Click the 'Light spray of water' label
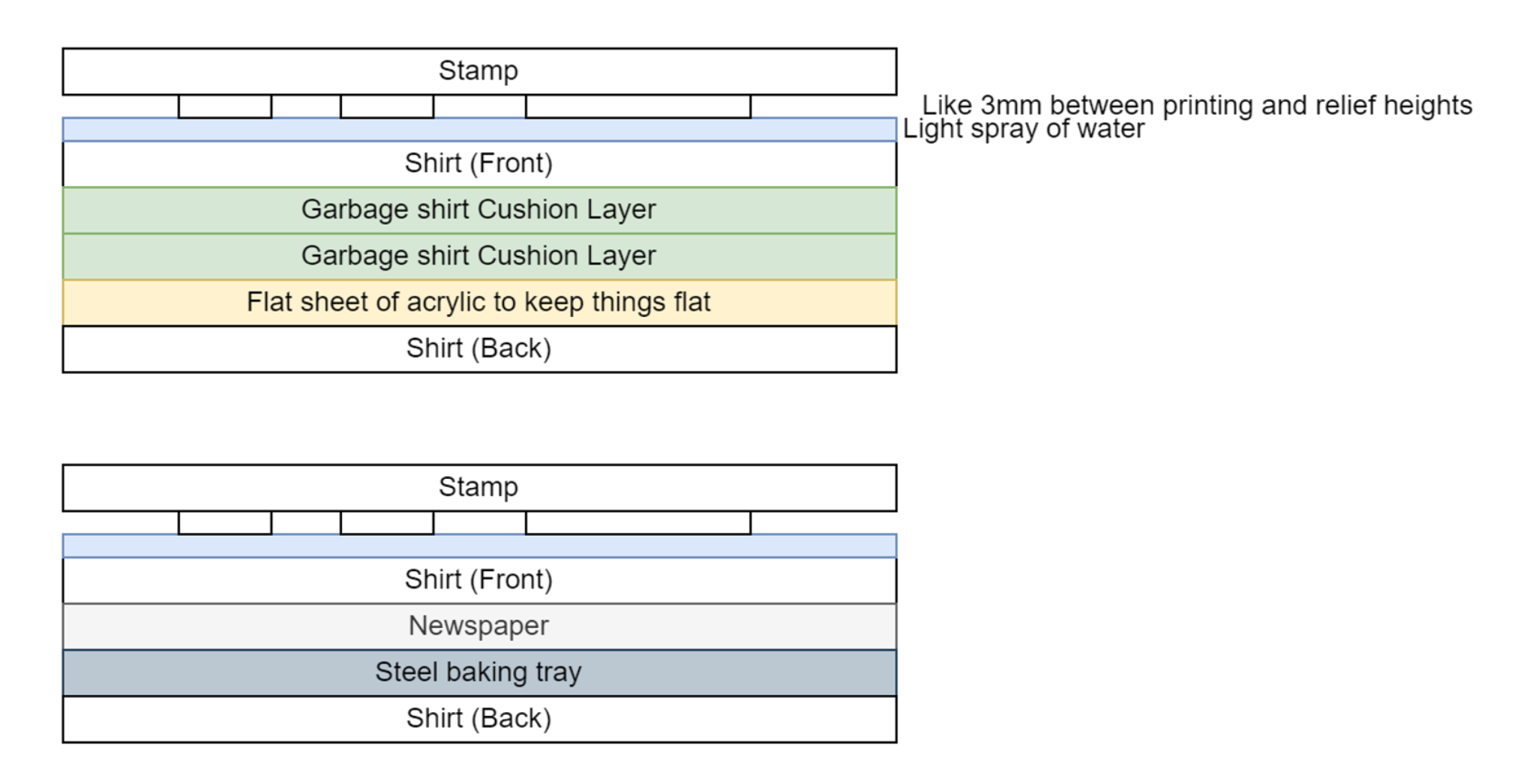Screen dimensions: 1530x784 pos(1024,129)
